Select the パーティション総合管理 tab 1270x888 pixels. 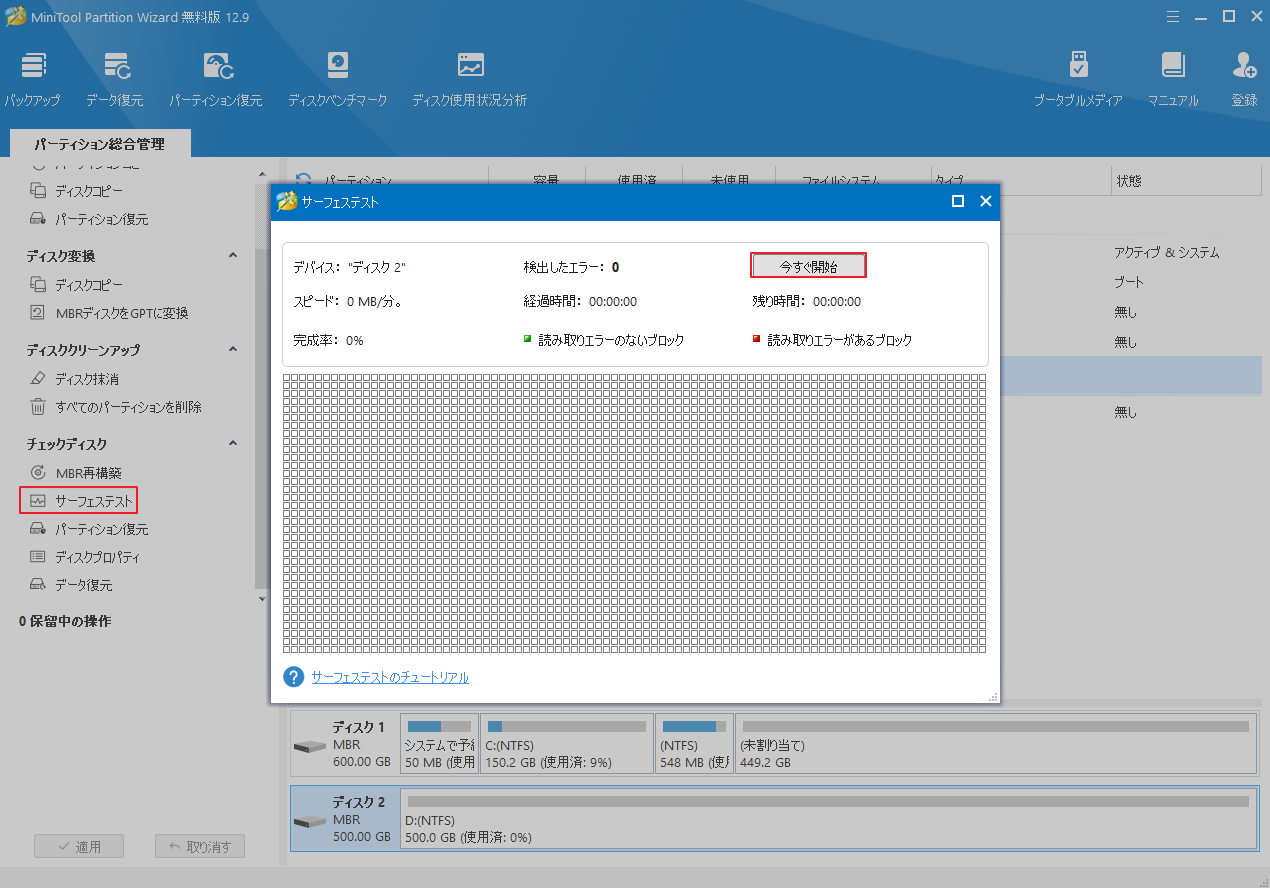(99, 144)
